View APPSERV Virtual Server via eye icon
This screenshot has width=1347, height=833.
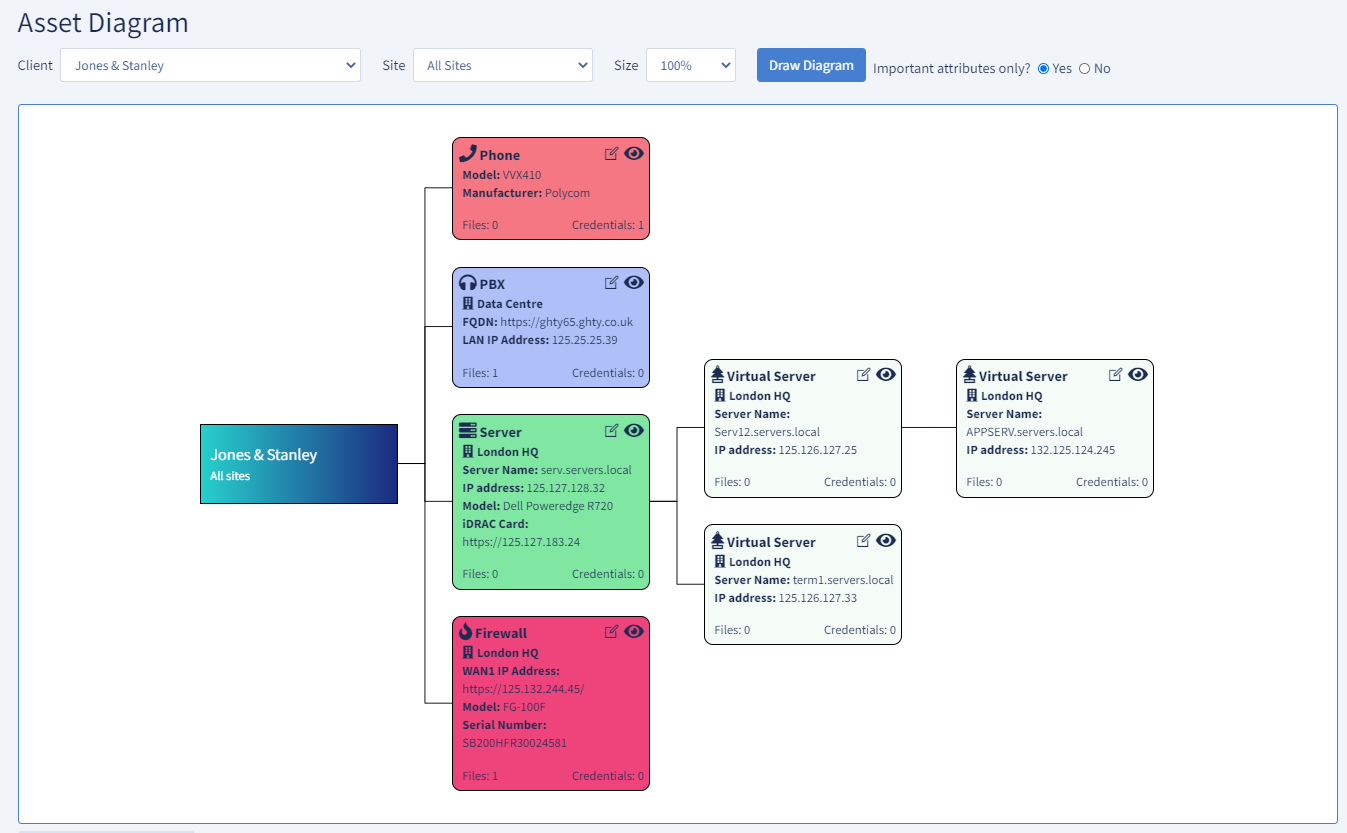[1138, 374]
